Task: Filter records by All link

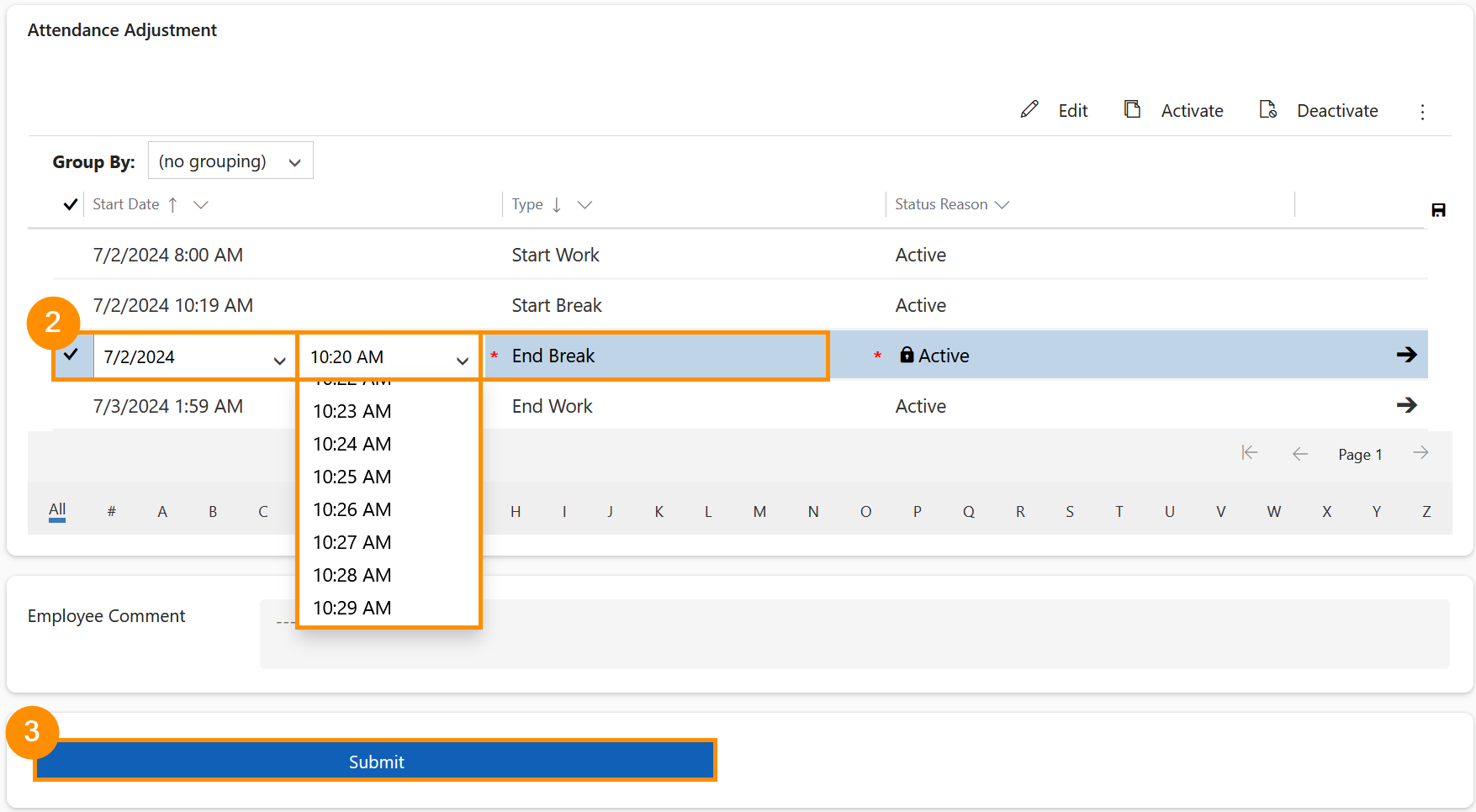Action: (x=57, y=509)
